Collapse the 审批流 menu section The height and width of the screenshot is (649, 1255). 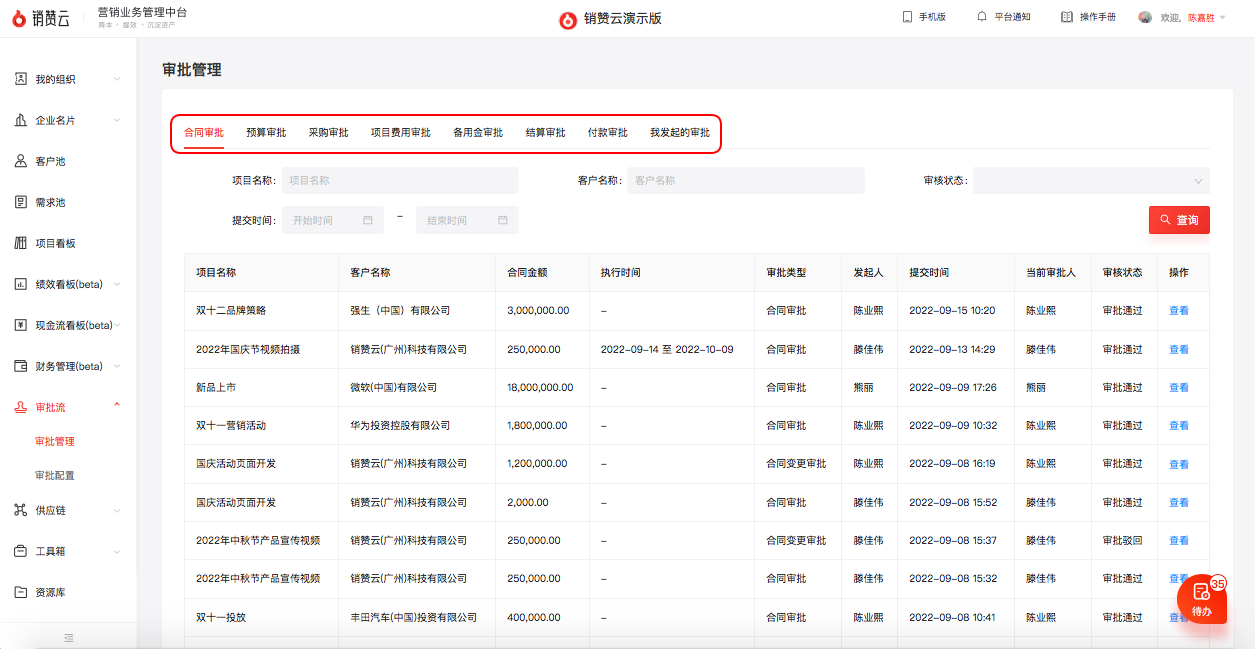(x=117, y=406)
